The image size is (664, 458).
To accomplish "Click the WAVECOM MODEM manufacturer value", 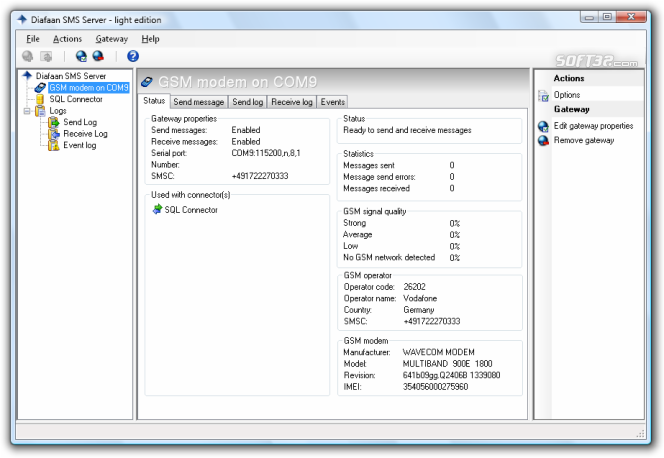I will click(x=438, y=352).
